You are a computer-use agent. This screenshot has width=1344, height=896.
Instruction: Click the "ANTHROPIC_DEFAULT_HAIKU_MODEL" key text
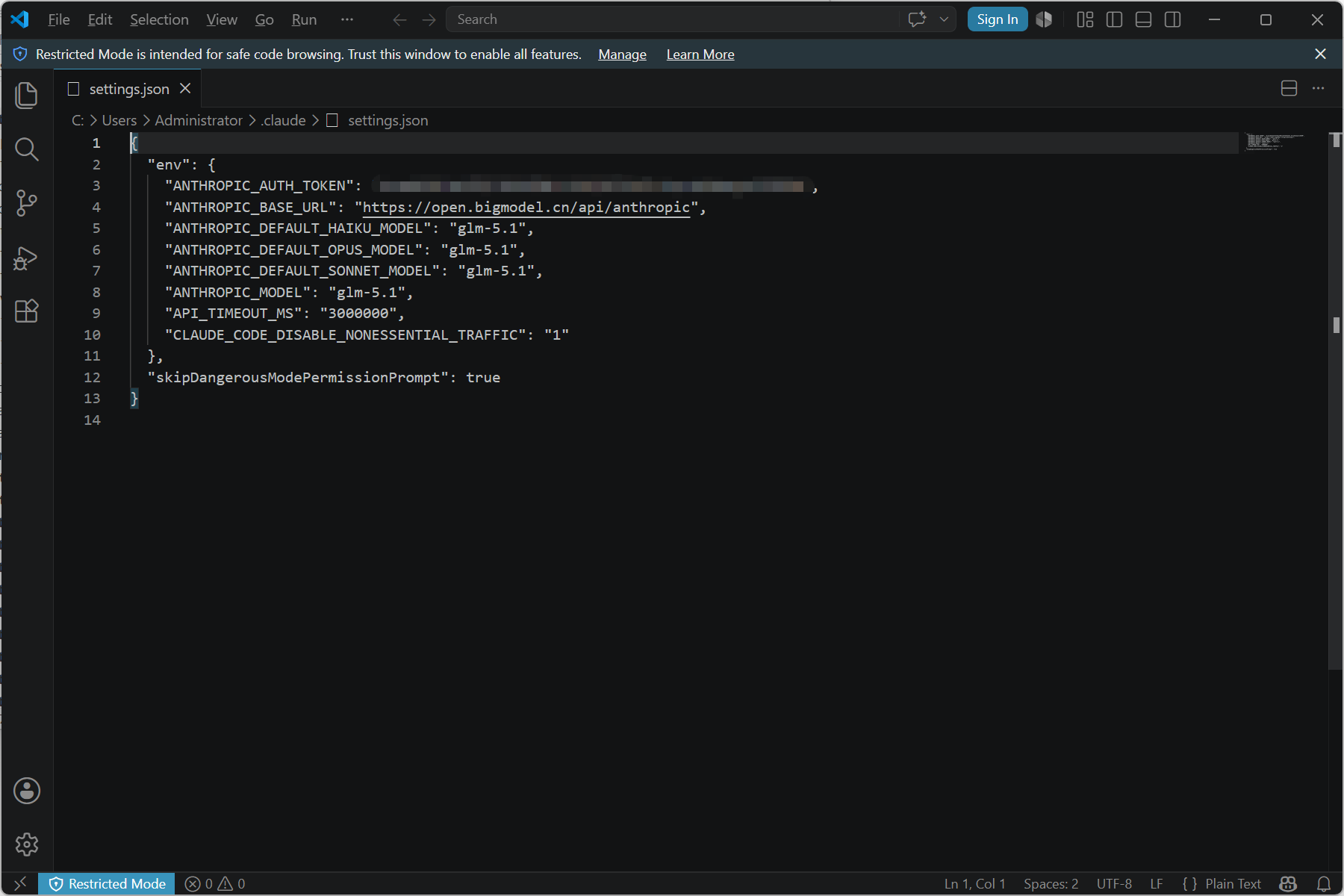pyautogui.click(x=298, y=228)
